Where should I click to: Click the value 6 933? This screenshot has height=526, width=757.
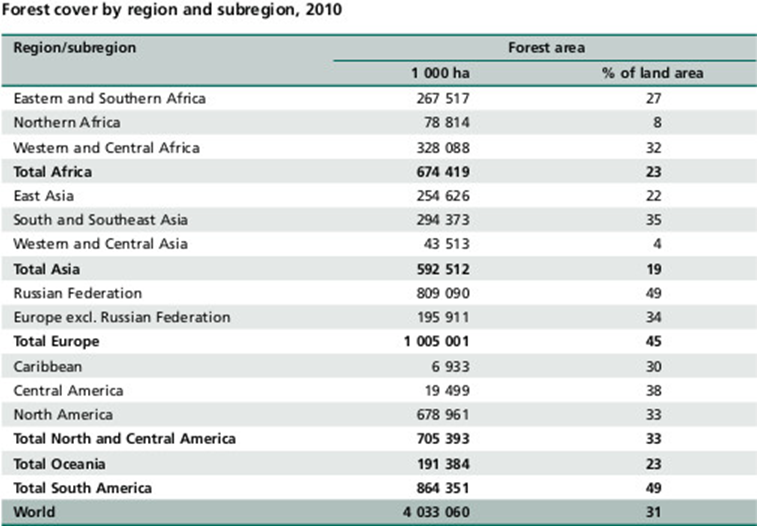click(x=450, y=367)
